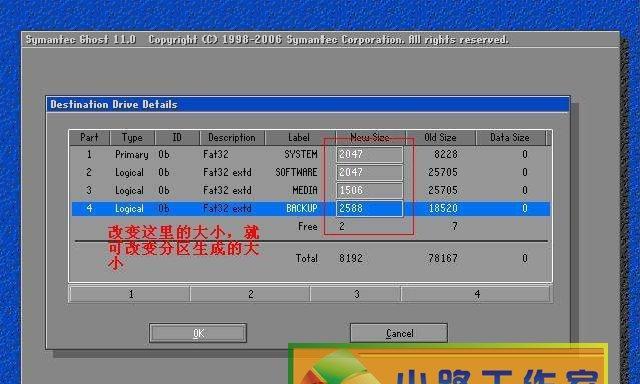This screenshot has width=640, height=384.
Task: Select segment 2 in the partition layout bar
Action: click(x=250, y=294)
